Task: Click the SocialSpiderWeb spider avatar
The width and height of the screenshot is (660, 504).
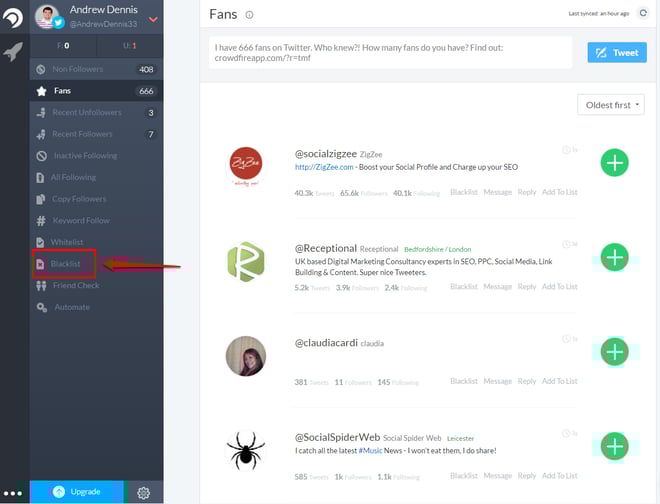Action: point(246,451)
